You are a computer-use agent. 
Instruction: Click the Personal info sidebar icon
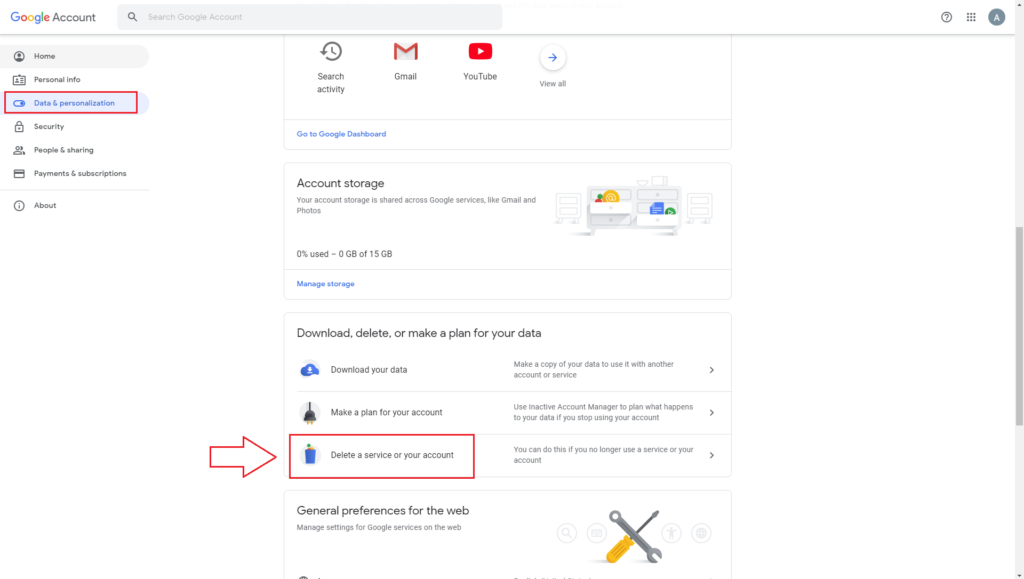point(19,80)
